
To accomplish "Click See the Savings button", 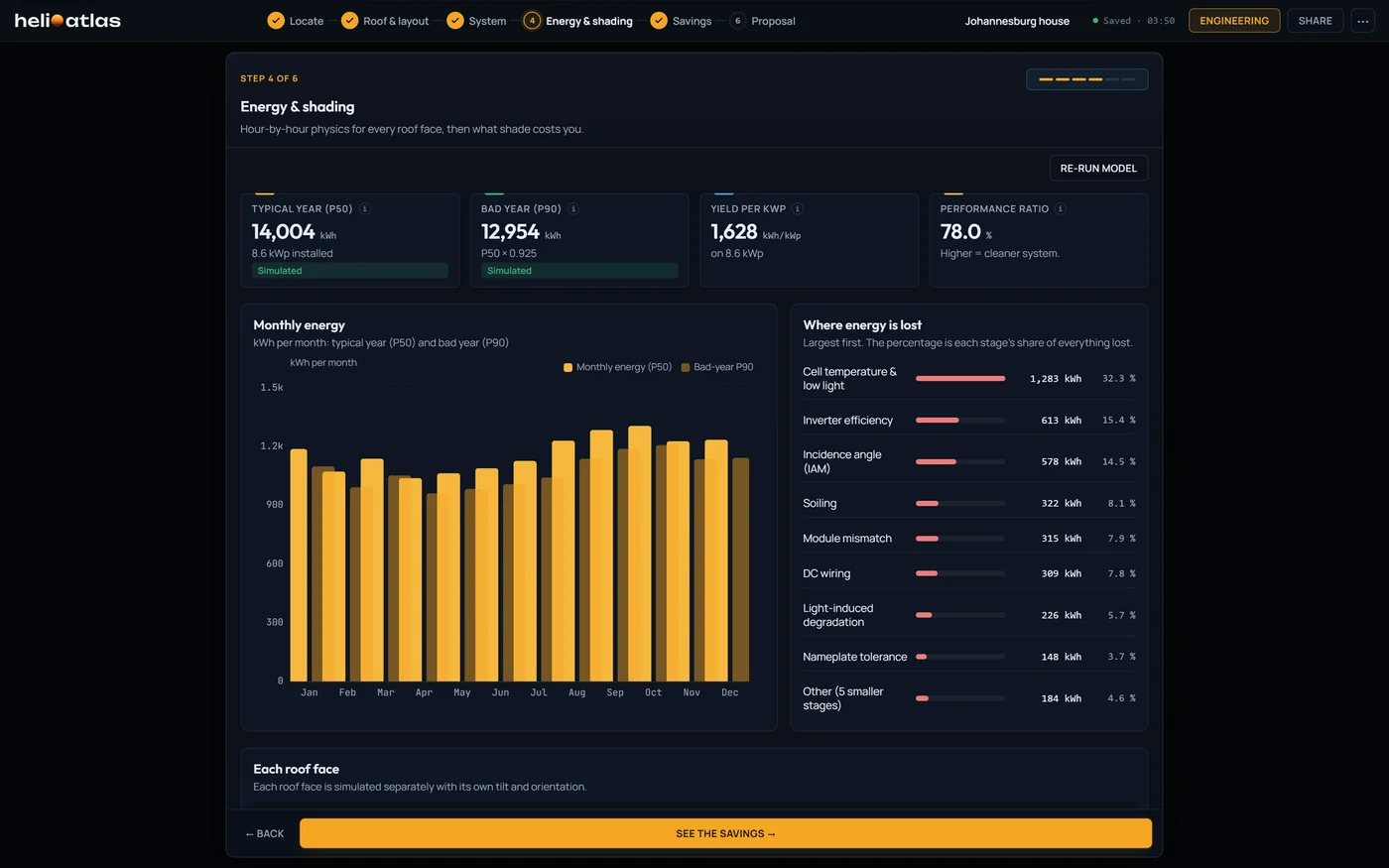I will [725, 833].
